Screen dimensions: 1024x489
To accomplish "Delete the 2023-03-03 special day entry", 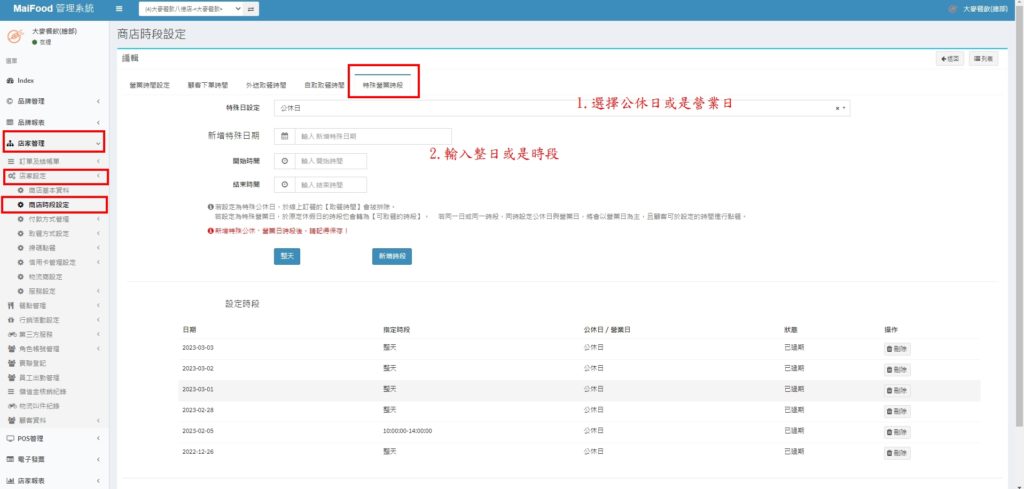I will click(x=897, y=348).
